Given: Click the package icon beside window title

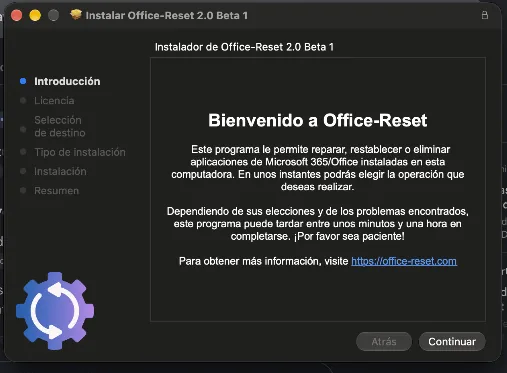Looking at the screenshot, I should (76, 14).
